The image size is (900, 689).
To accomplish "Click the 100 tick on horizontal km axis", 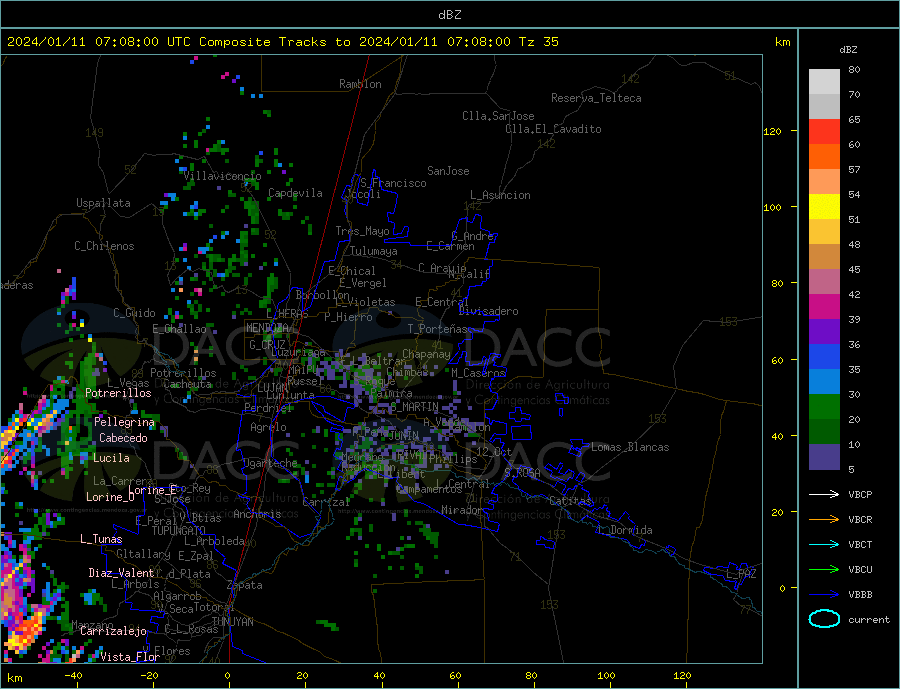I will point(606,675).
